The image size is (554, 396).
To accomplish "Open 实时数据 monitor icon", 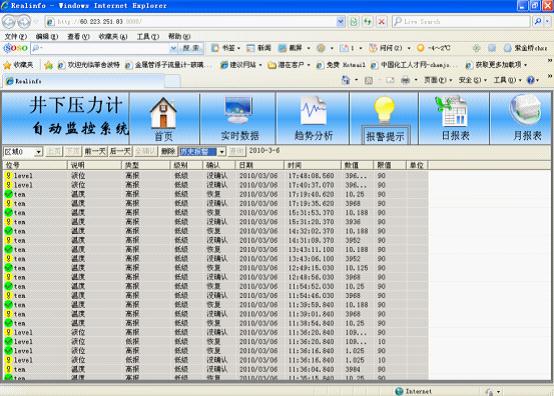I will [x=239, y=110].
